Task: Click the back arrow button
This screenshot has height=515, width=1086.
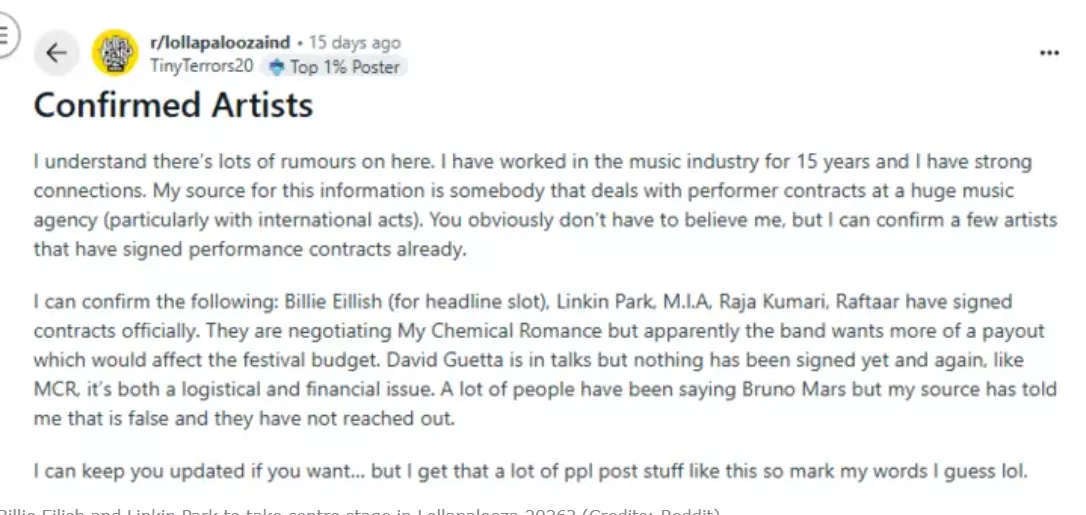Action: click(x=56, y=53)
